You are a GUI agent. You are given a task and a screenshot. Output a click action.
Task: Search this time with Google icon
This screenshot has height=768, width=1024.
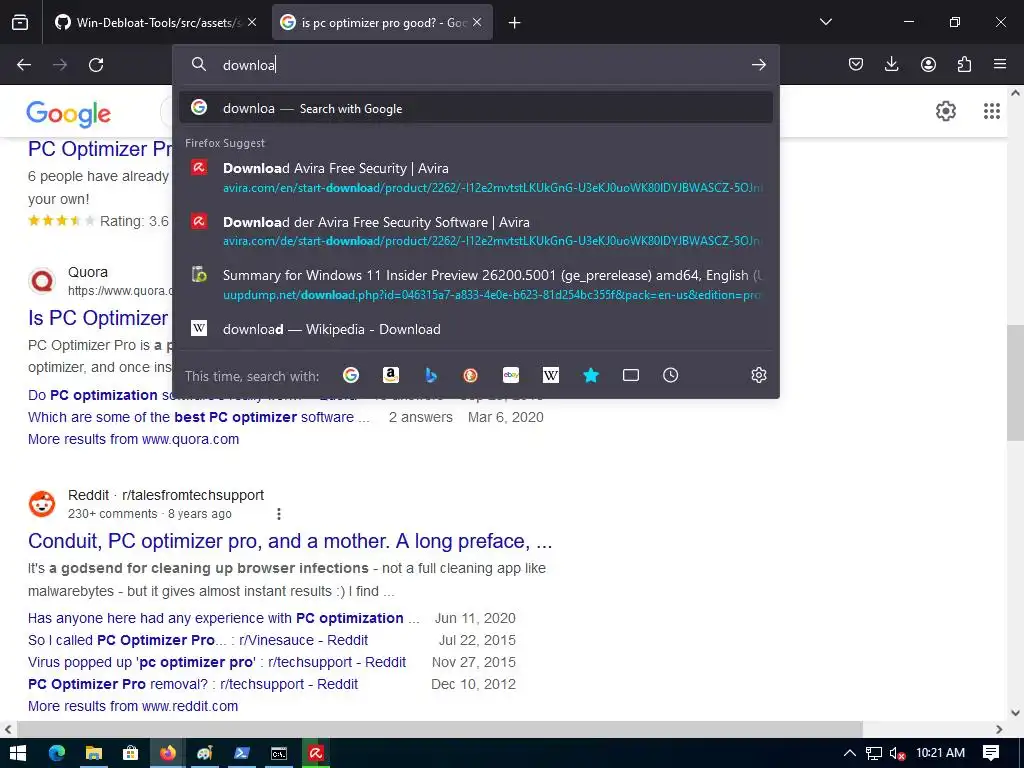tap(351, 375)
